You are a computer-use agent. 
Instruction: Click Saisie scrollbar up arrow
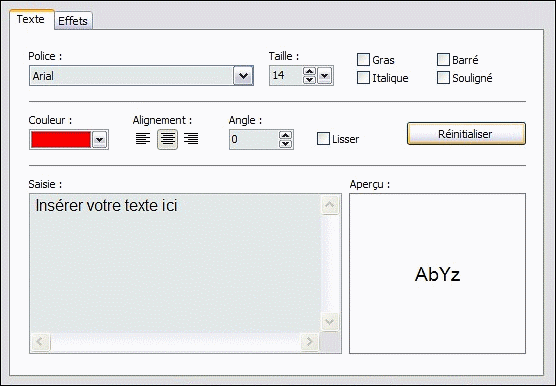(x=330, y=205)
